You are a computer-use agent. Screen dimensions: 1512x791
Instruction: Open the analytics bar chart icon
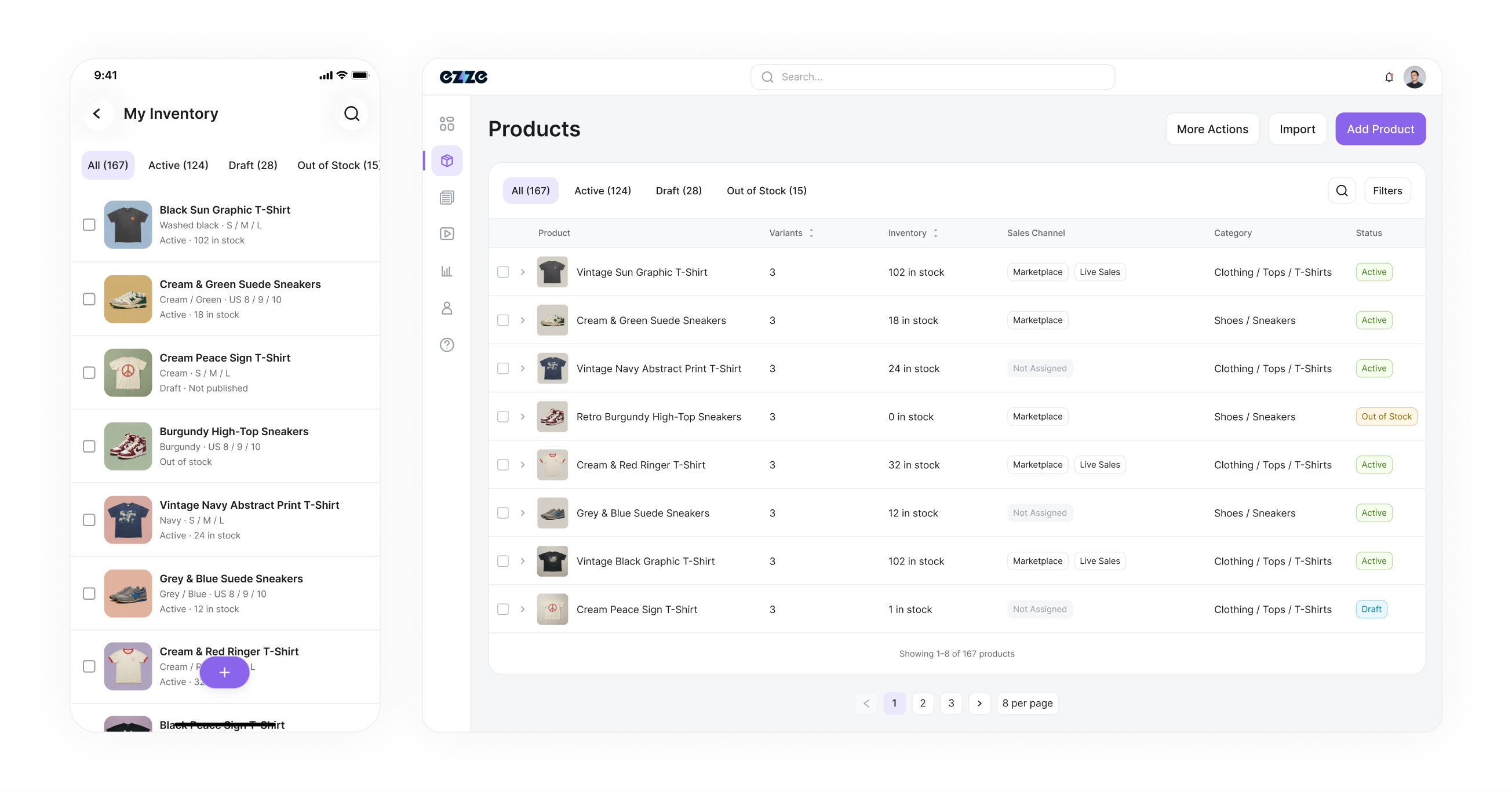pyautogui.click(x=447, y=271)
